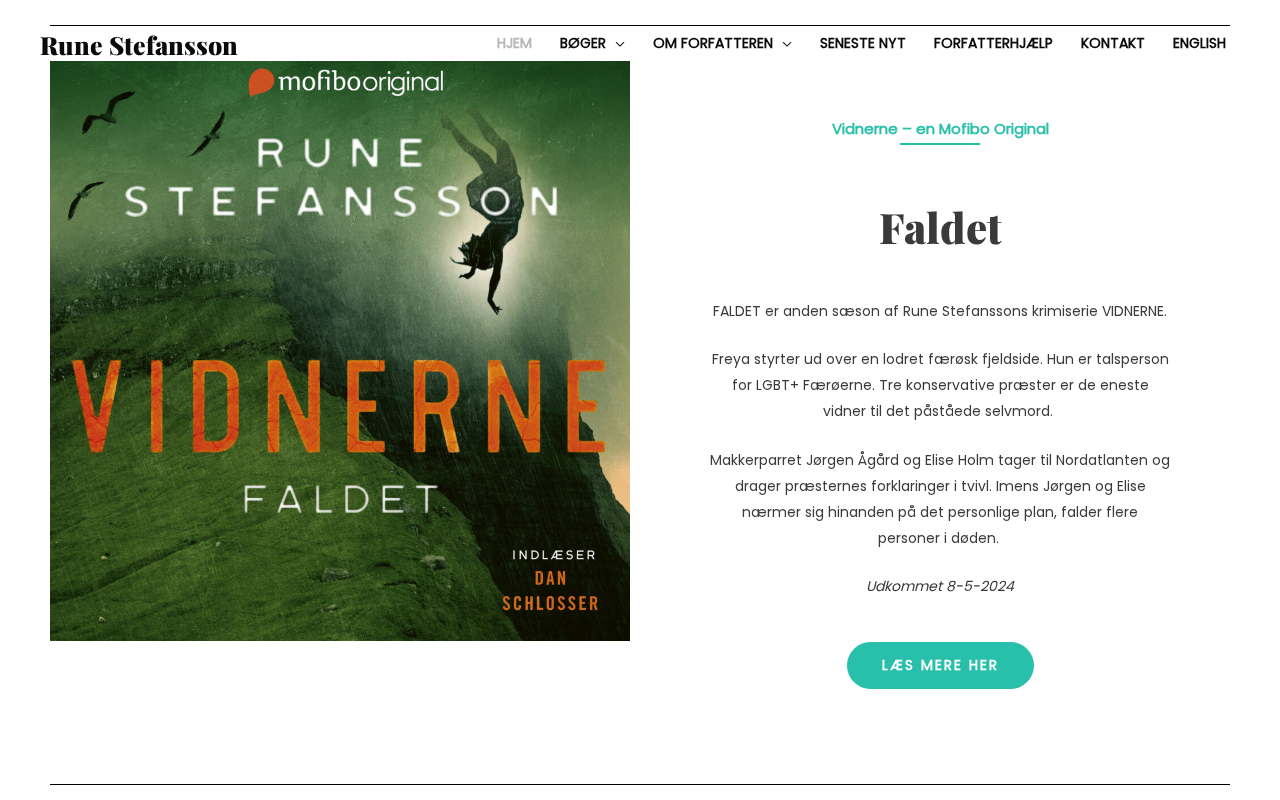Click the Udkommet 8-5-2024 release date text
Image resolution: width=1280 pixels, height=800 pixels.
pos(940,586)
